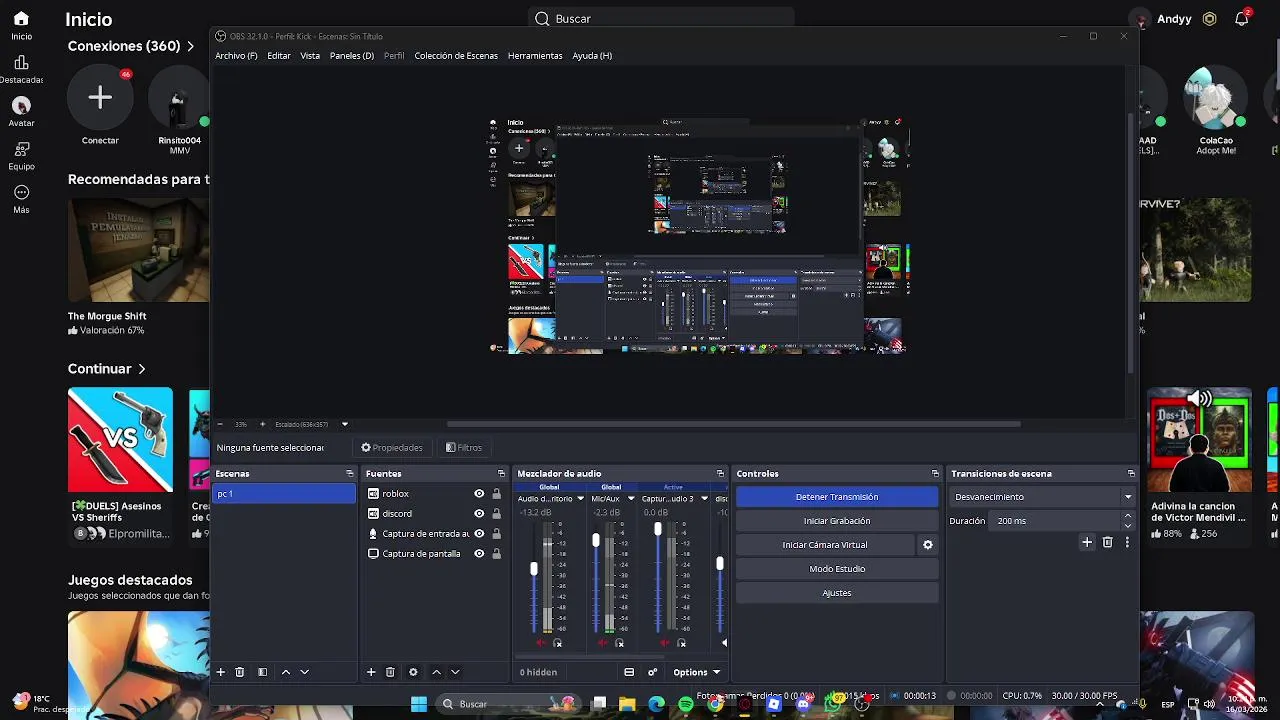Open Destacadas in Roblox sidebar

pos(21,68)
